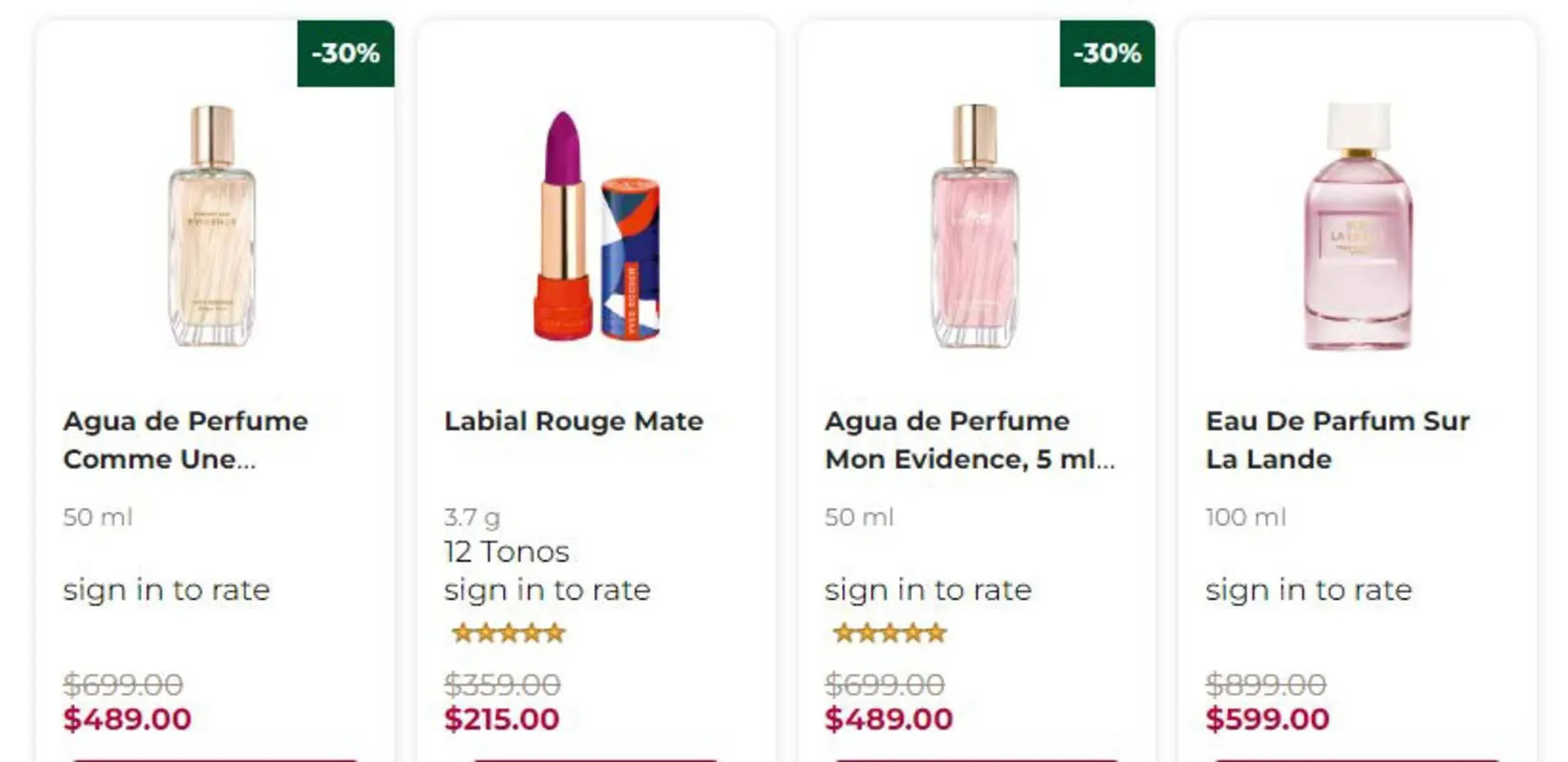Click sign in to rate for Labial Rouge
The height and width of the screenshot is (762, 1568).
[547, 590]
